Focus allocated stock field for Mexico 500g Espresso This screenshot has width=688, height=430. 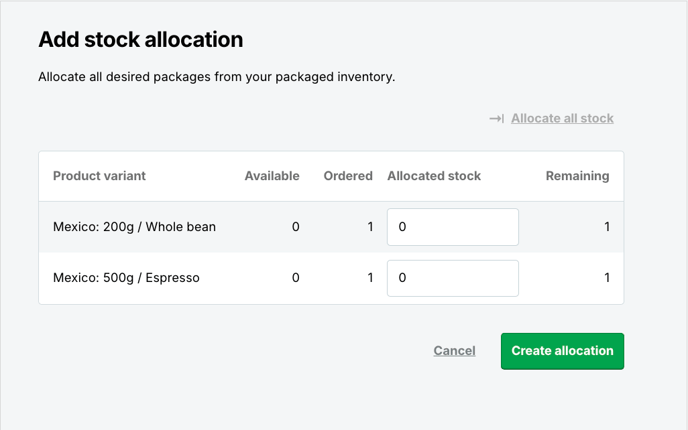(x=453, y=278)
